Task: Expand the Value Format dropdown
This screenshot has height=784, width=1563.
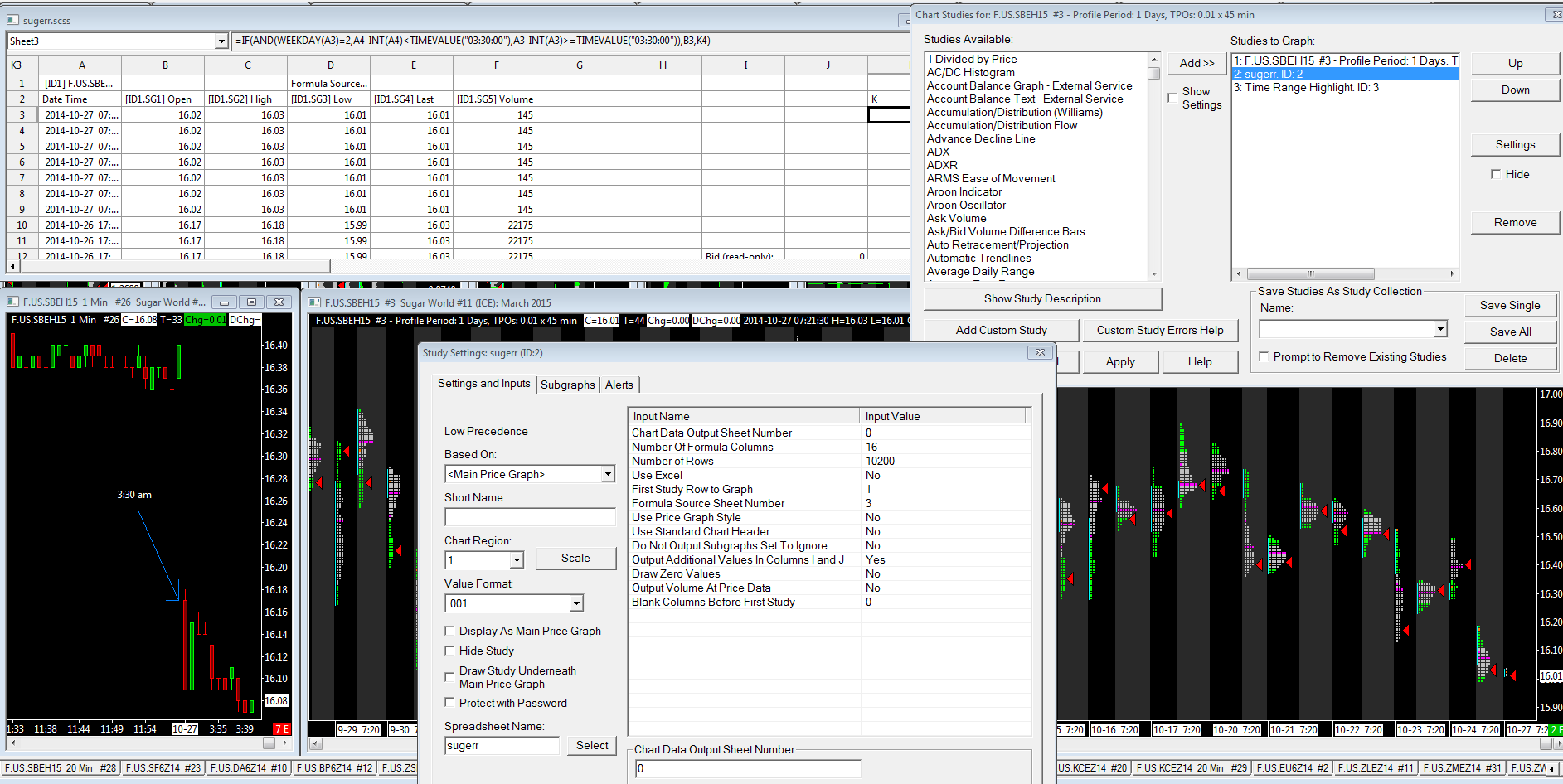Action: (x=576, y=603)
